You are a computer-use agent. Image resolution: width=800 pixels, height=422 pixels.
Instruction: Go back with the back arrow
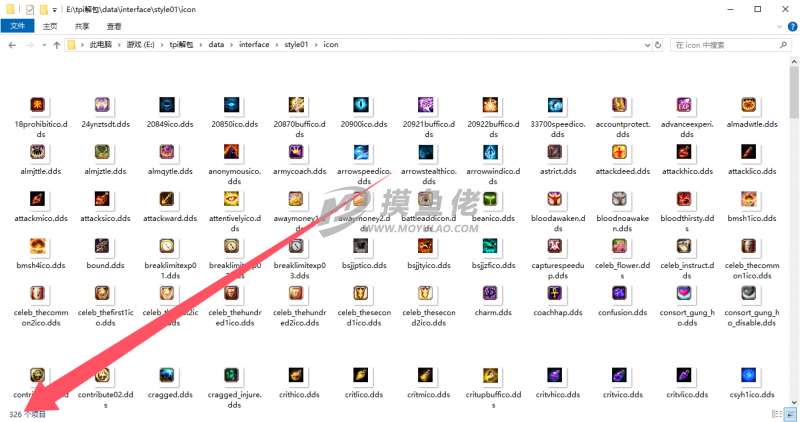12,45
